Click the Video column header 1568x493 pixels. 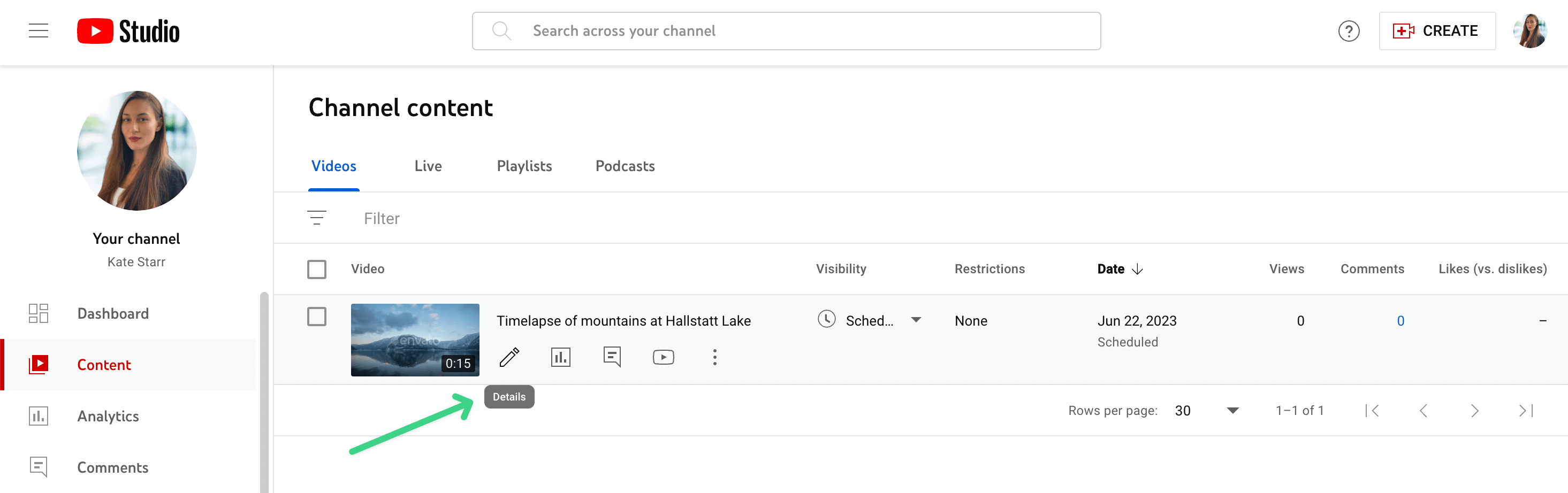367,269
